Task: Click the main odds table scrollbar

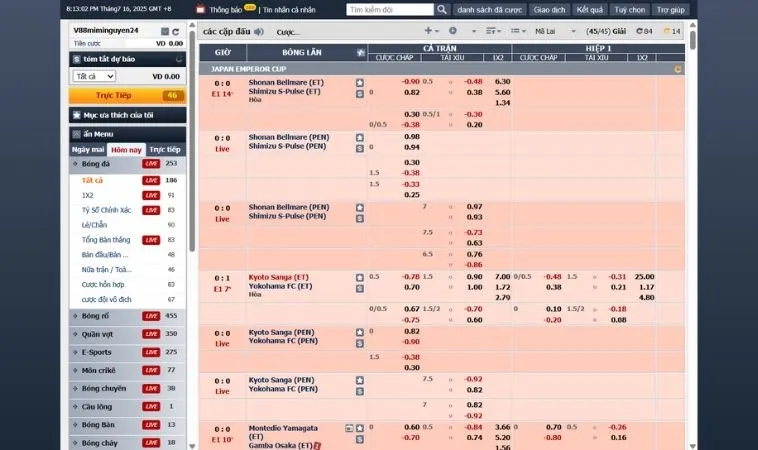Action: tap(693, 41)
